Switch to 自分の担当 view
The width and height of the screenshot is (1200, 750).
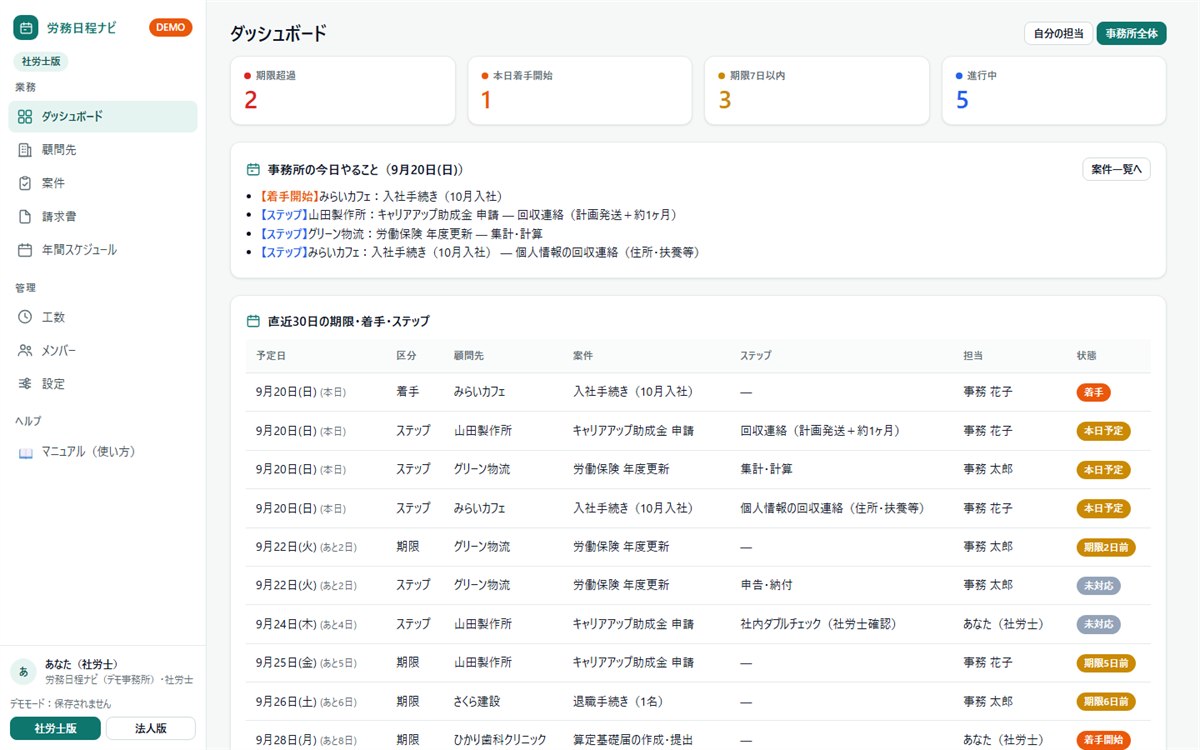1058,33
